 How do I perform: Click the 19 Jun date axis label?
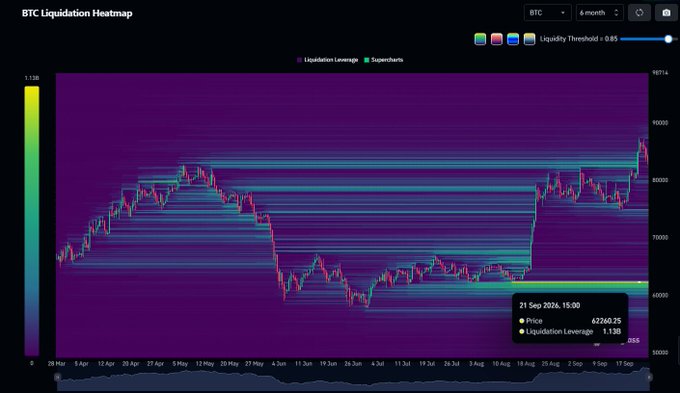328,364
